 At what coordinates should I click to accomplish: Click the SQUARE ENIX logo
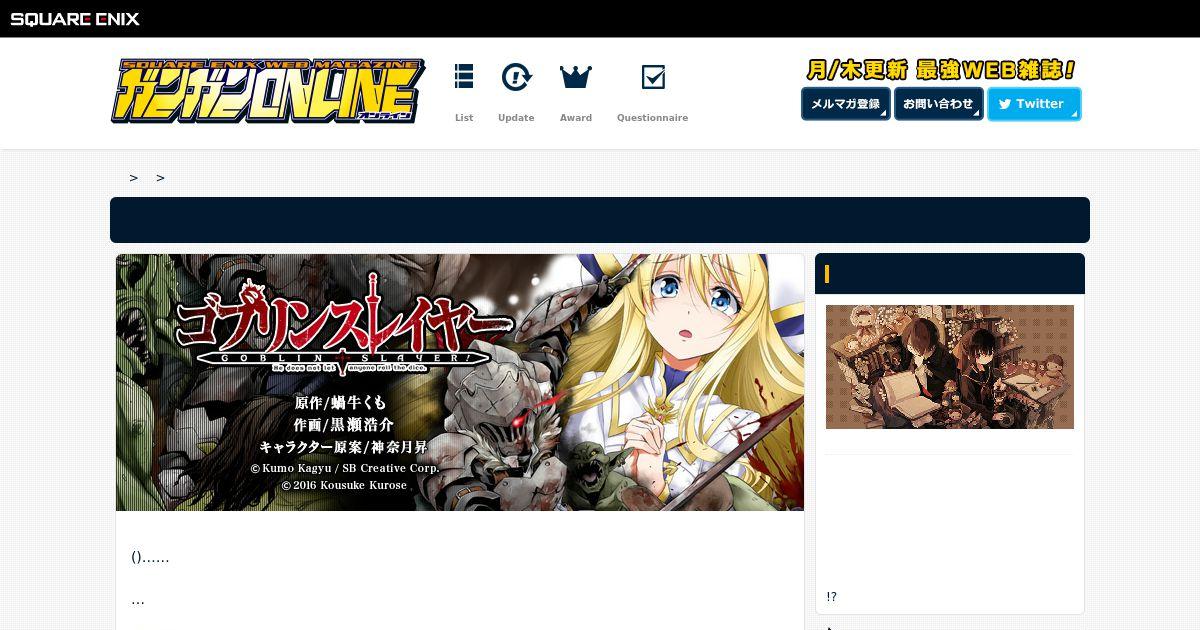point(75,19)
